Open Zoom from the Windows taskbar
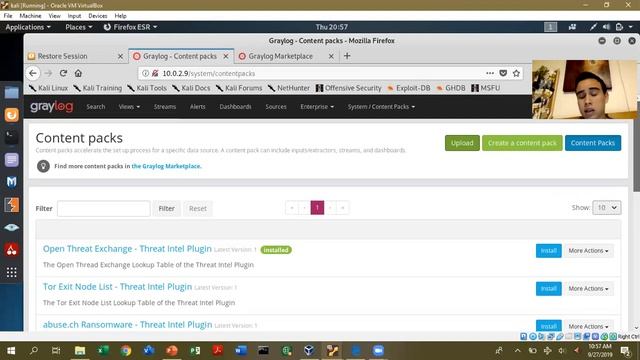 point(378,351)
